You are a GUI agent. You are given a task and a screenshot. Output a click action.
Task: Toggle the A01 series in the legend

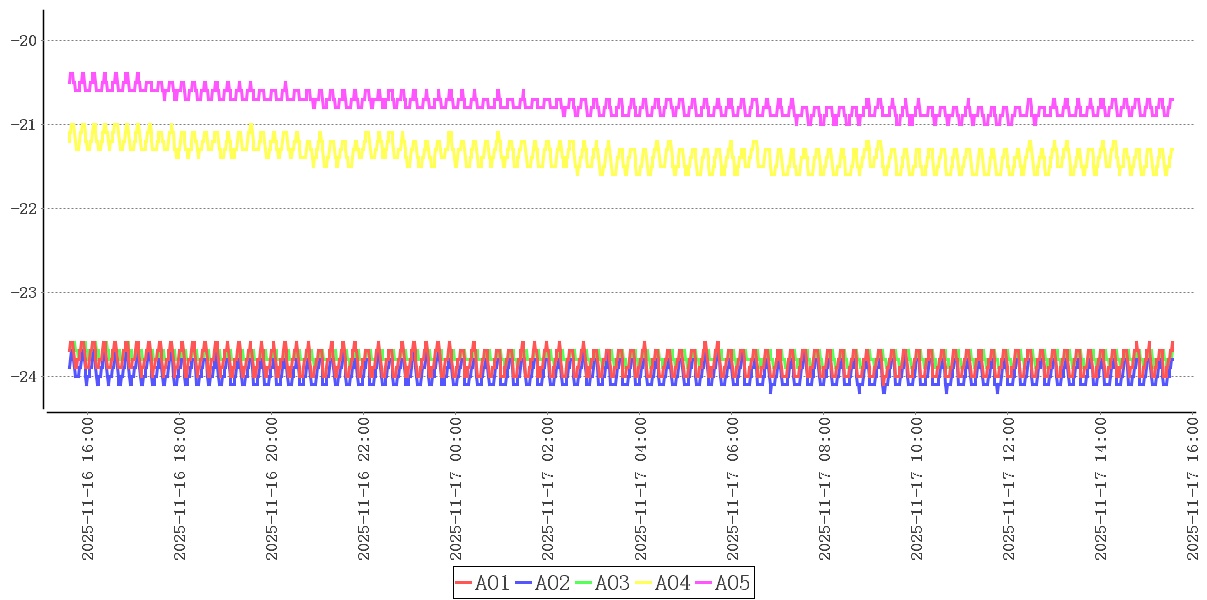coord(483,583)
